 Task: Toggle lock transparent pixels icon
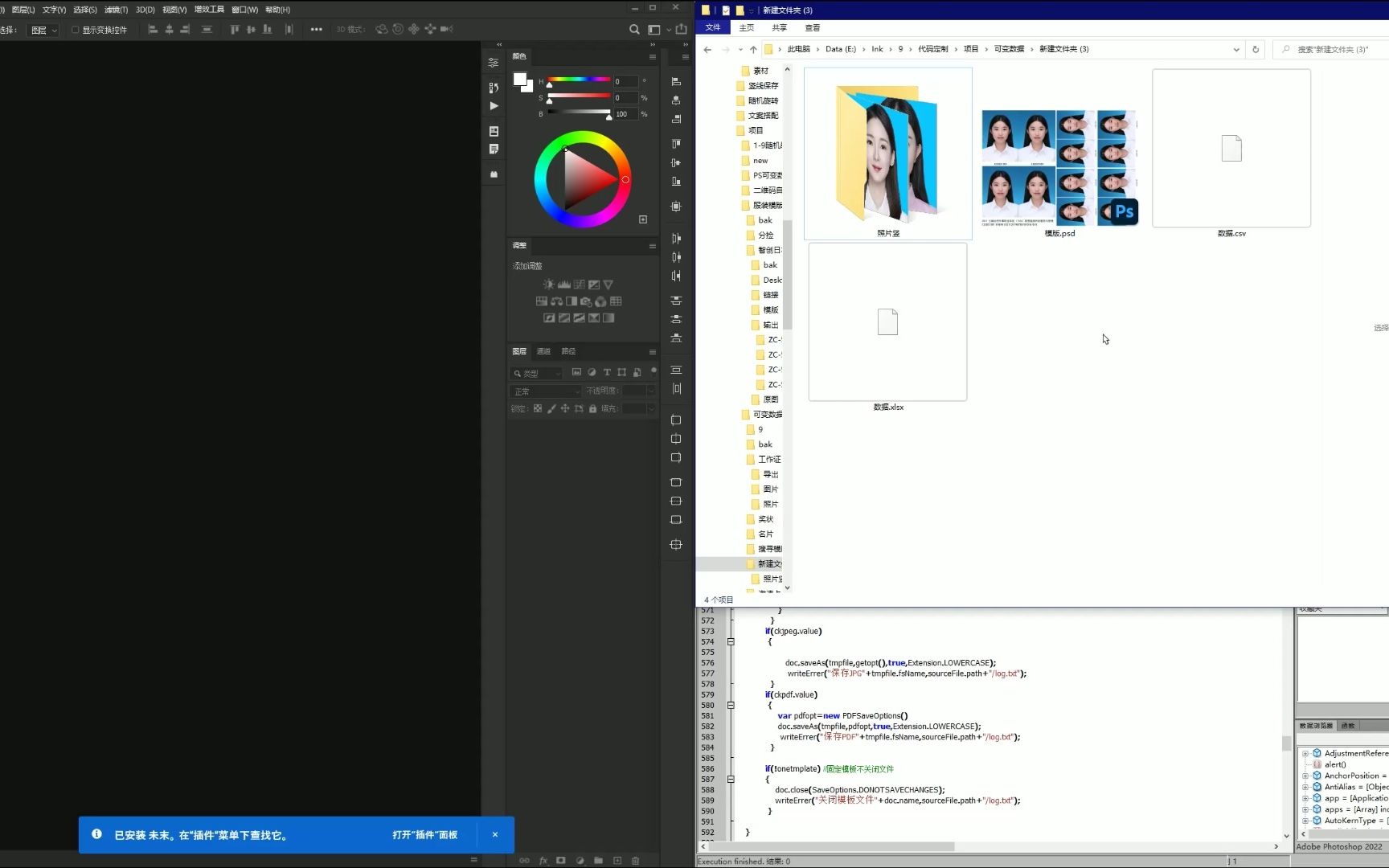(538, 408)
